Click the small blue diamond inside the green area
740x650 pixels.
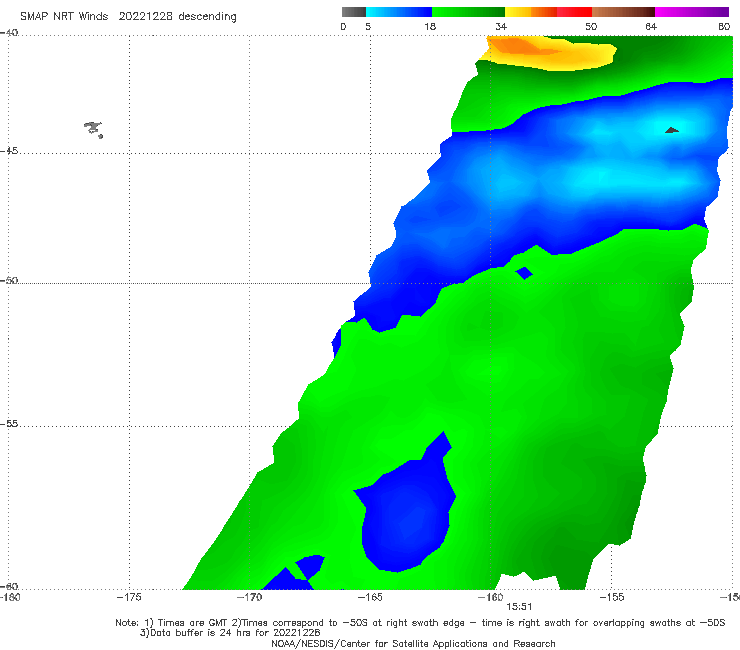pos(524,273)
